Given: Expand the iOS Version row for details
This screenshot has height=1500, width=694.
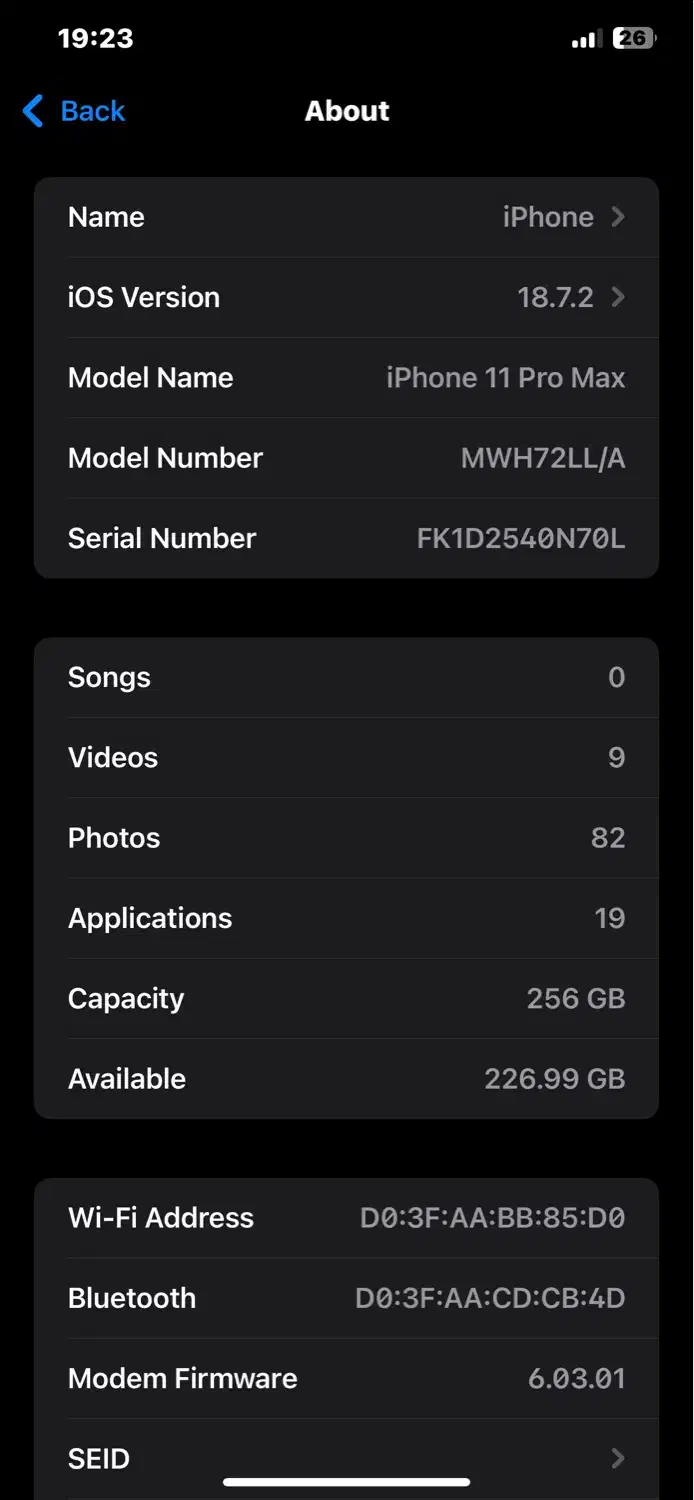Looking at the screenshot, I should (347, 297).
